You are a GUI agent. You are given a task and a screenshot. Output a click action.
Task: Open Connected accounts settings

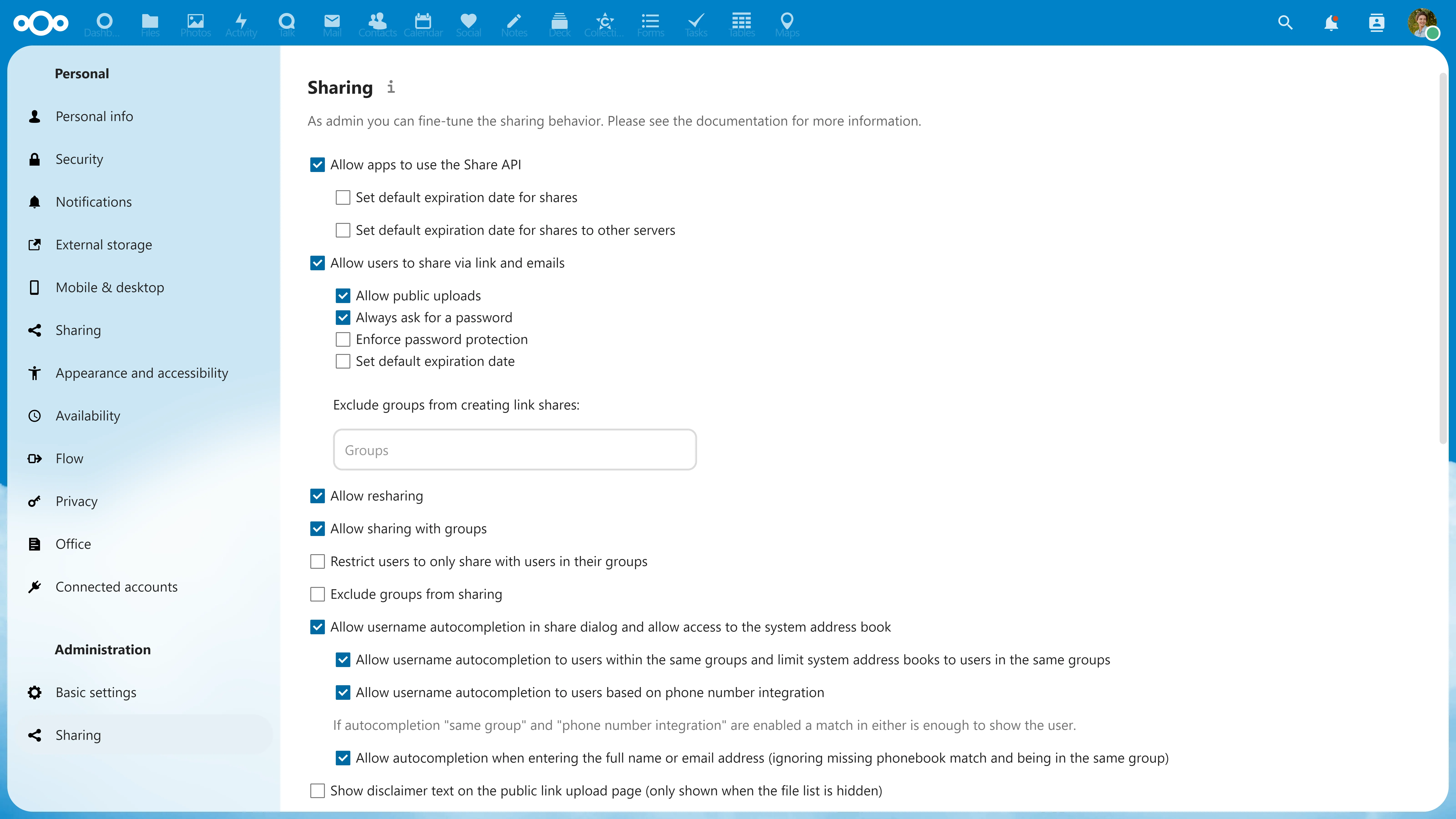click(116, 587)
